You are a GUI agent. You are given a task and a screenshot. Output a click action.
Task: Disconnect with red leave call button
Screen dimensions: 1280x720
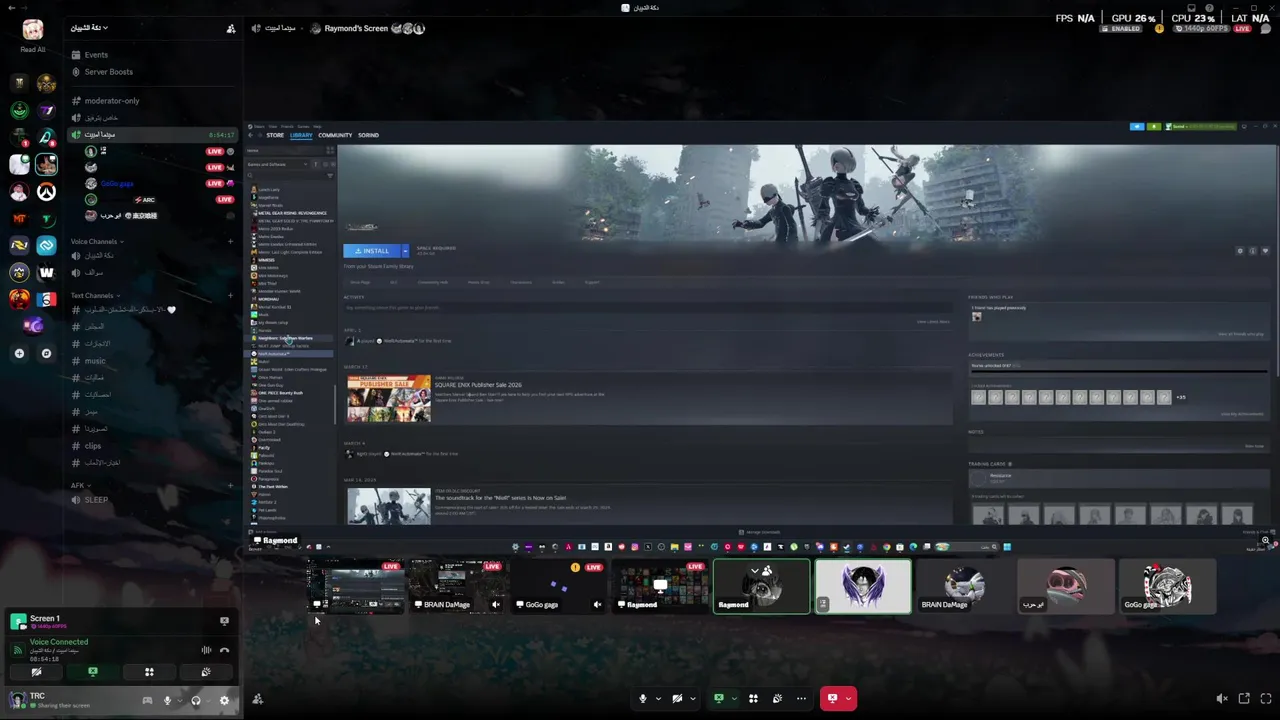831,699
